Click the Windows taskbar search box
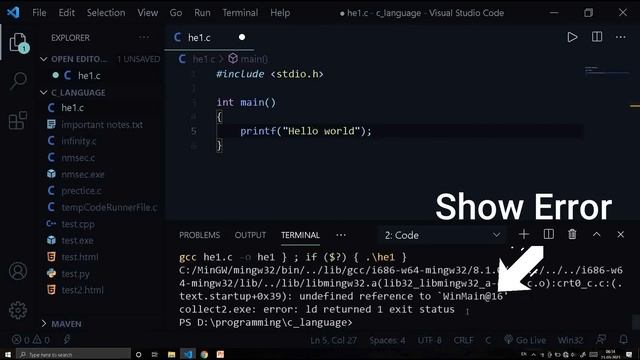The image size is (640, 360). (x=73, y=355)
